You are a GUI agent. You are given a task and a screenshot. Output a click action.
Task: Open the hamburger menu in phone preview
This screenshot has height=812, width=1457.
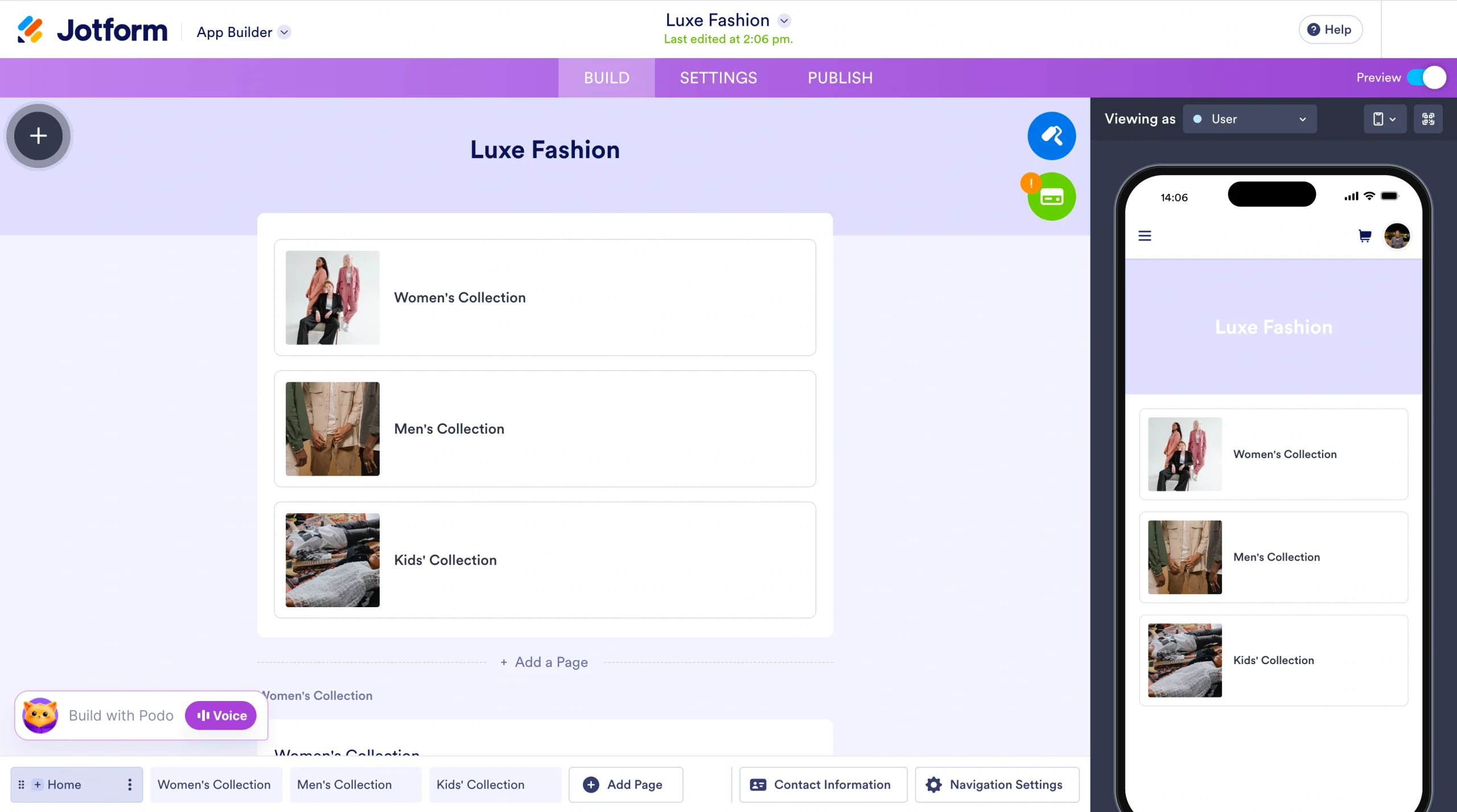(x=1145, y=236)
